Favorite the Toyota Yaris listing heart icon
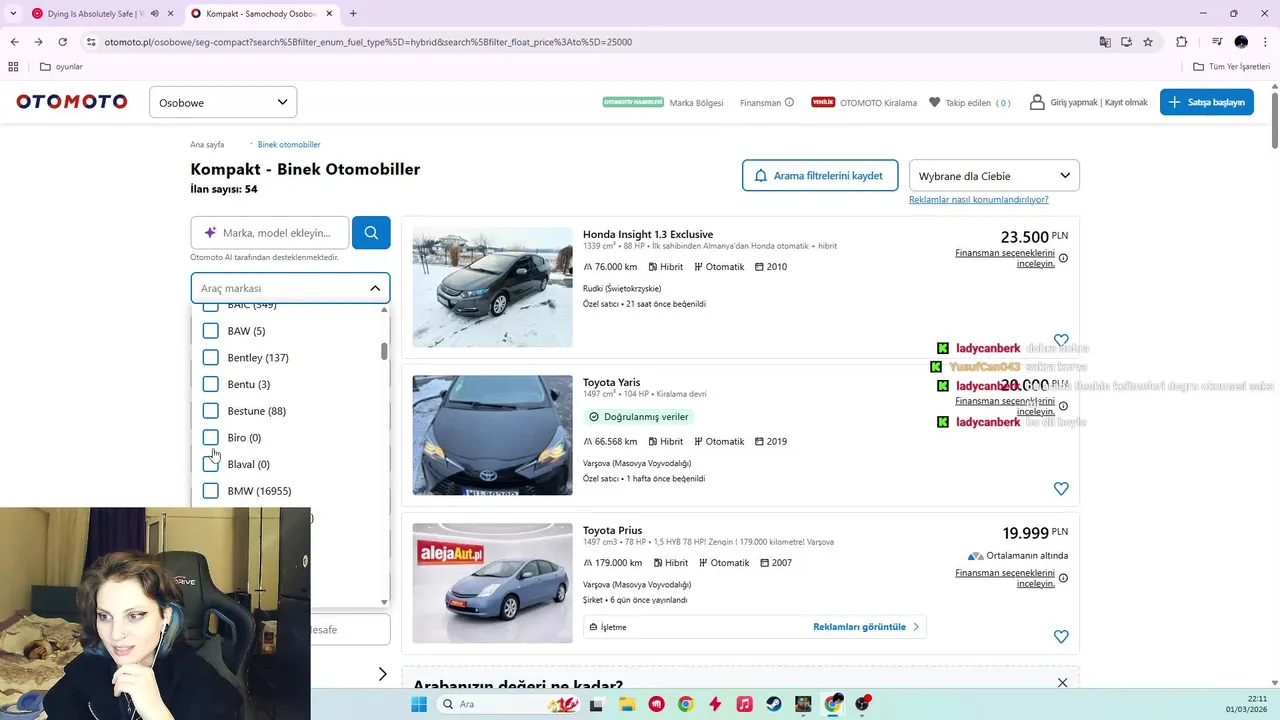 point(1061,488)
